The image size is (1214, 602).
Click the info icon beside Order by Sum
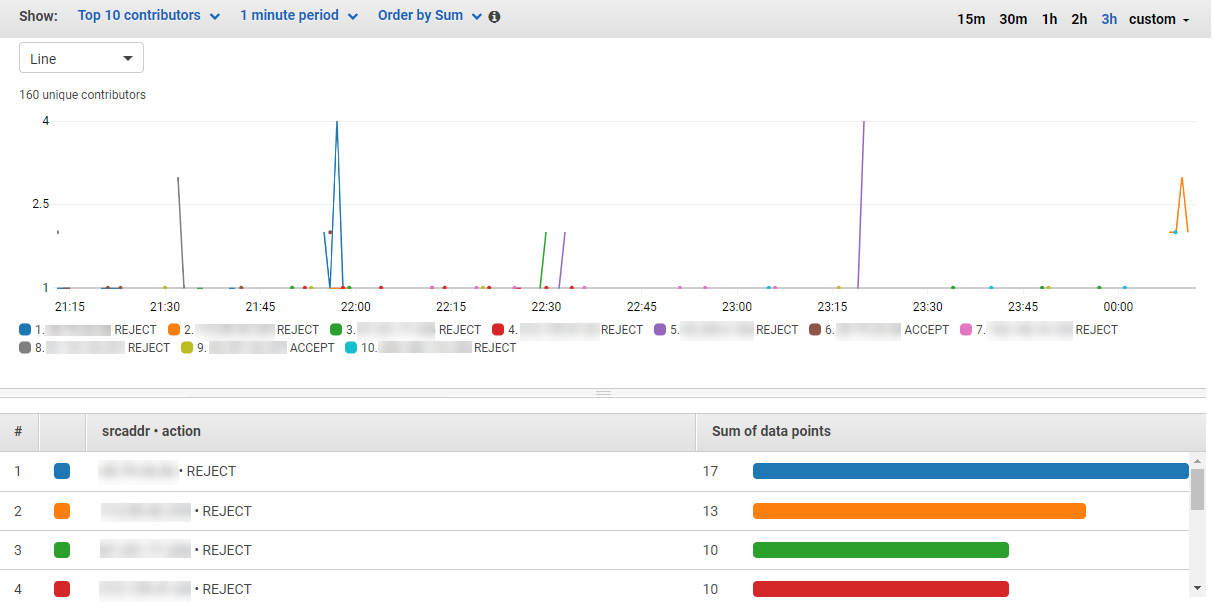(x=495, y=16)
